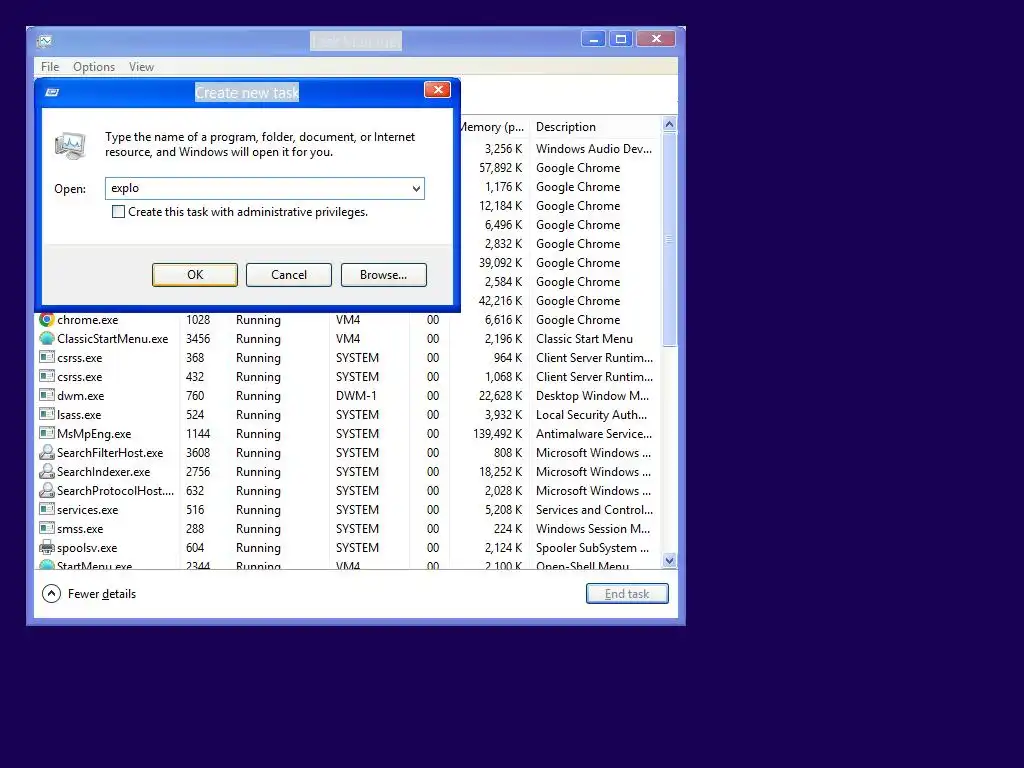This screenshot has width=1024, height=768.
Task: Click Browse to locate a program
Action: pos(383,275)
